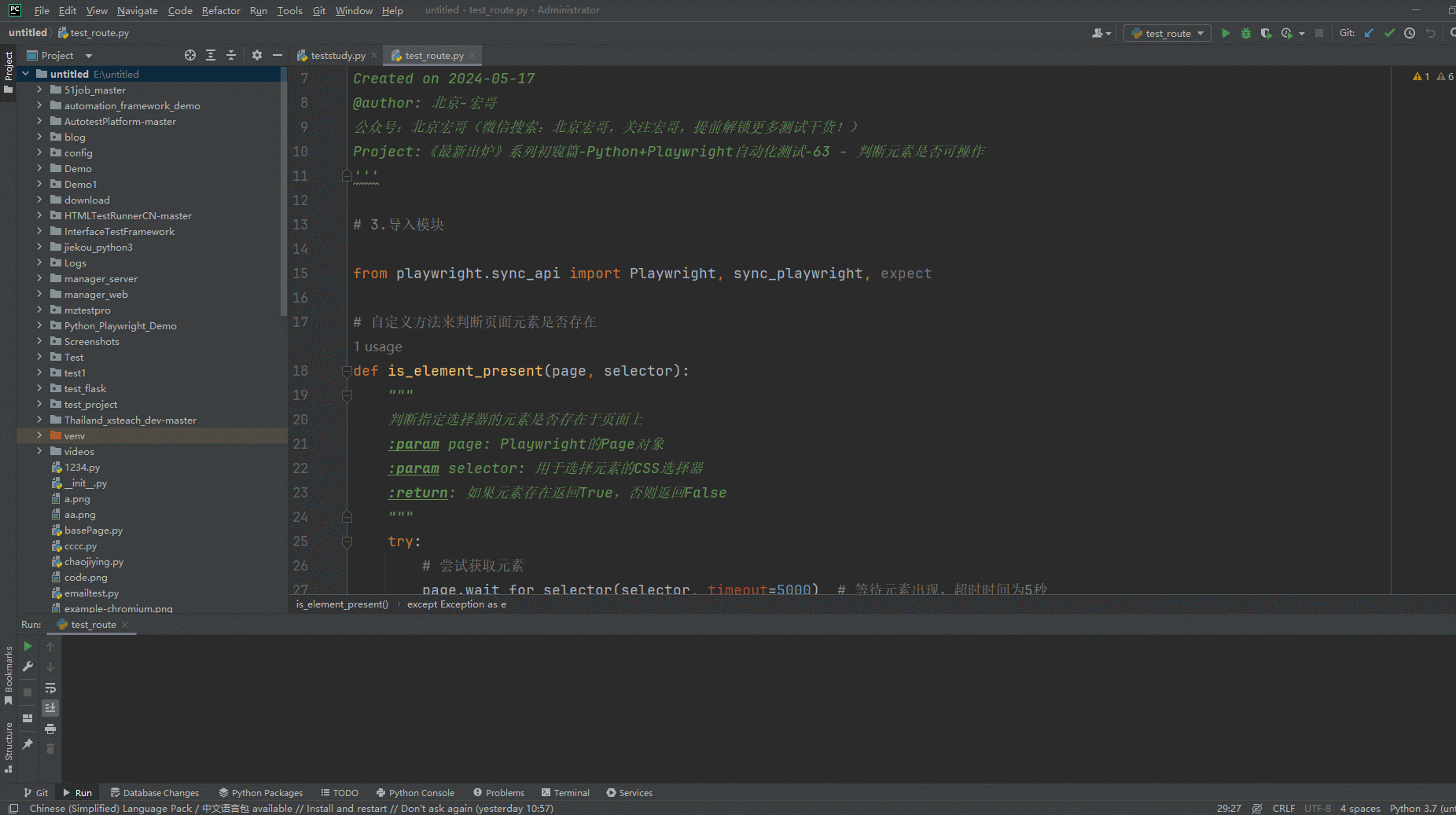Image resolution: width=1456 pixels, height=815 pixels.
Task: Click the locate file target icon in Project panel
Action: pos(190,55)
